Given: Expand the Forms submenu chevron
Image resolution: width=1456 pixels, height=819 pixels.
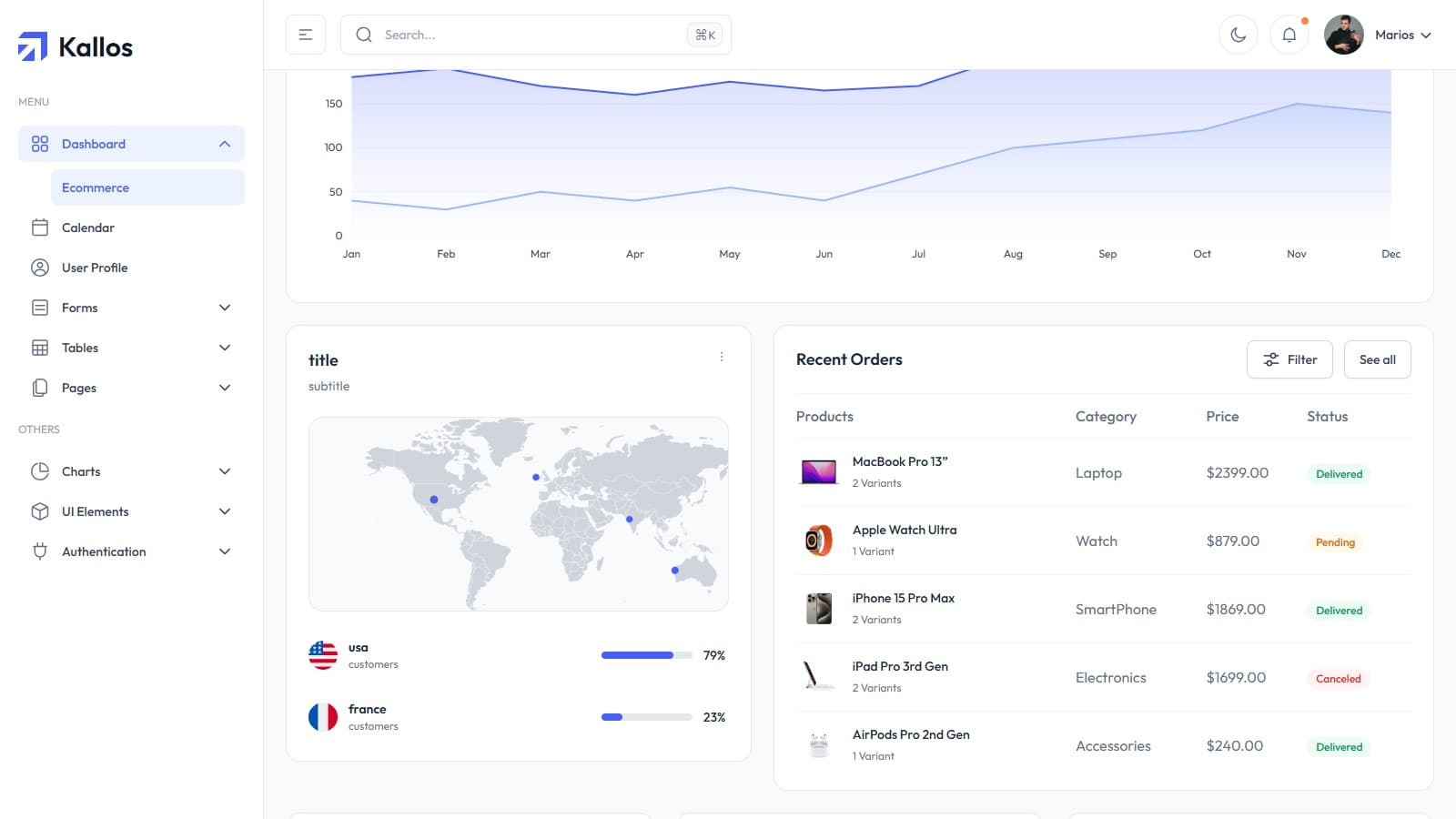Looking at the screenshot, I should click(x=225, y=308).
